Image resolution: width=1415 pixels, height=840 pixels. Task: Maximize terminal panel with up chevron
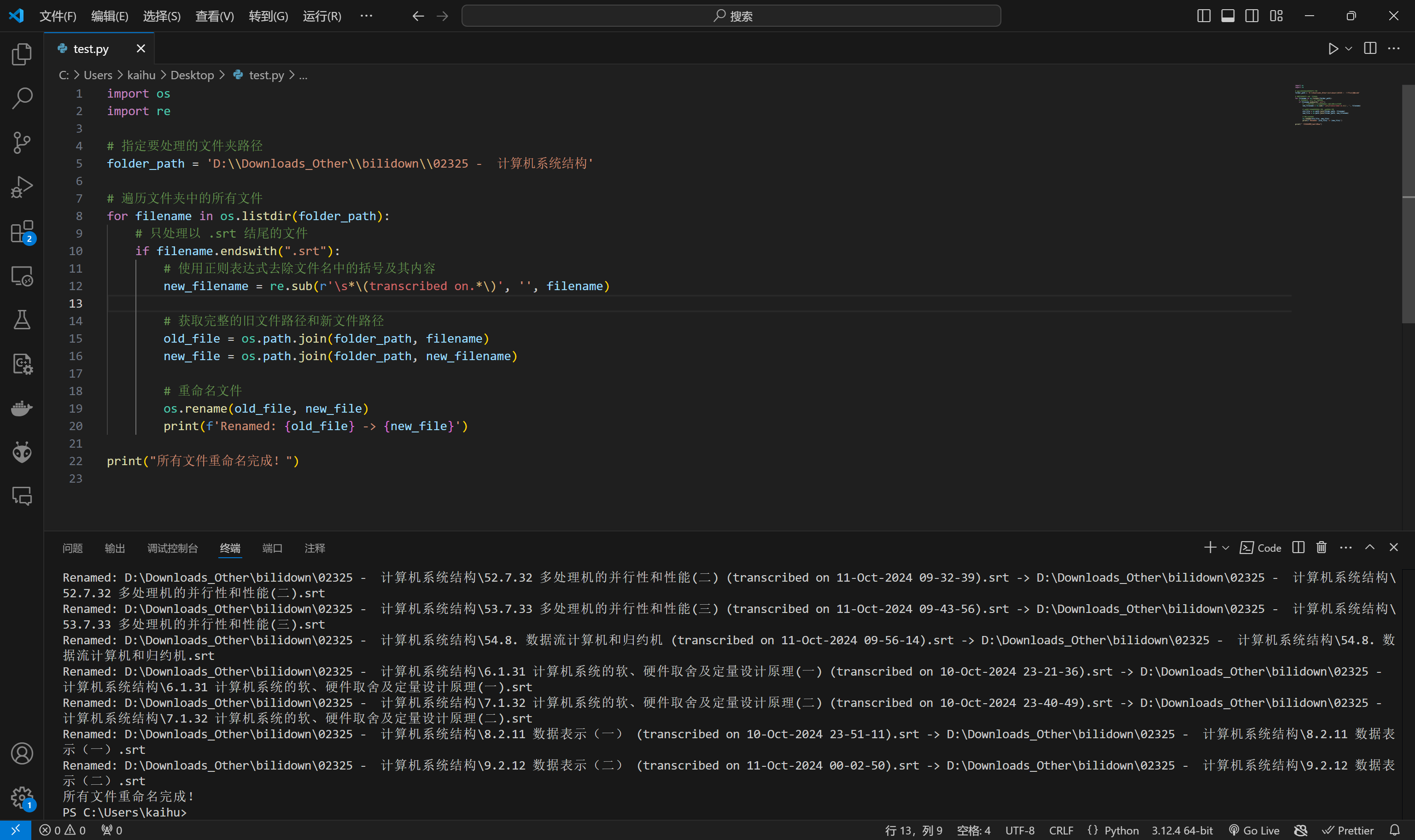click(1370, 548)
